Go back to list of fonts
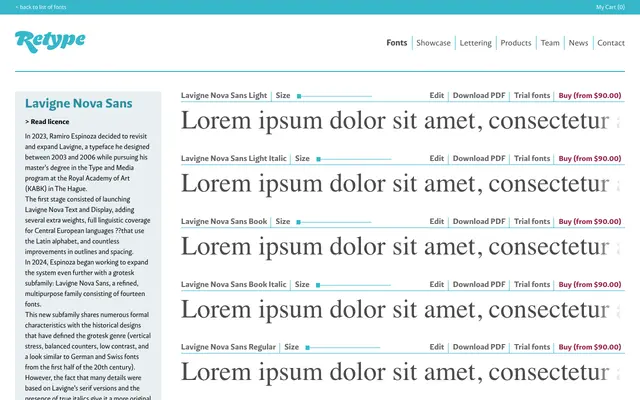This screenshot has width=640, height=400. pyautogui.click(x=41, y=7)
